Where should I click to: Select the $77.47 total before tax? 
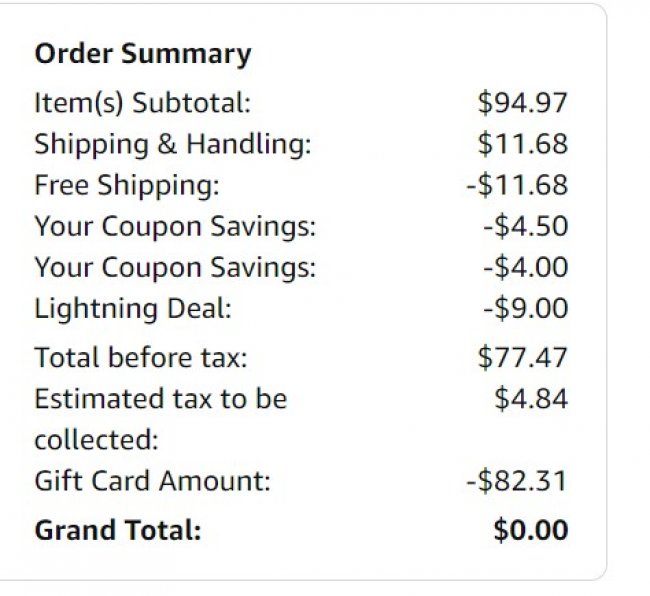click(522, 357)
